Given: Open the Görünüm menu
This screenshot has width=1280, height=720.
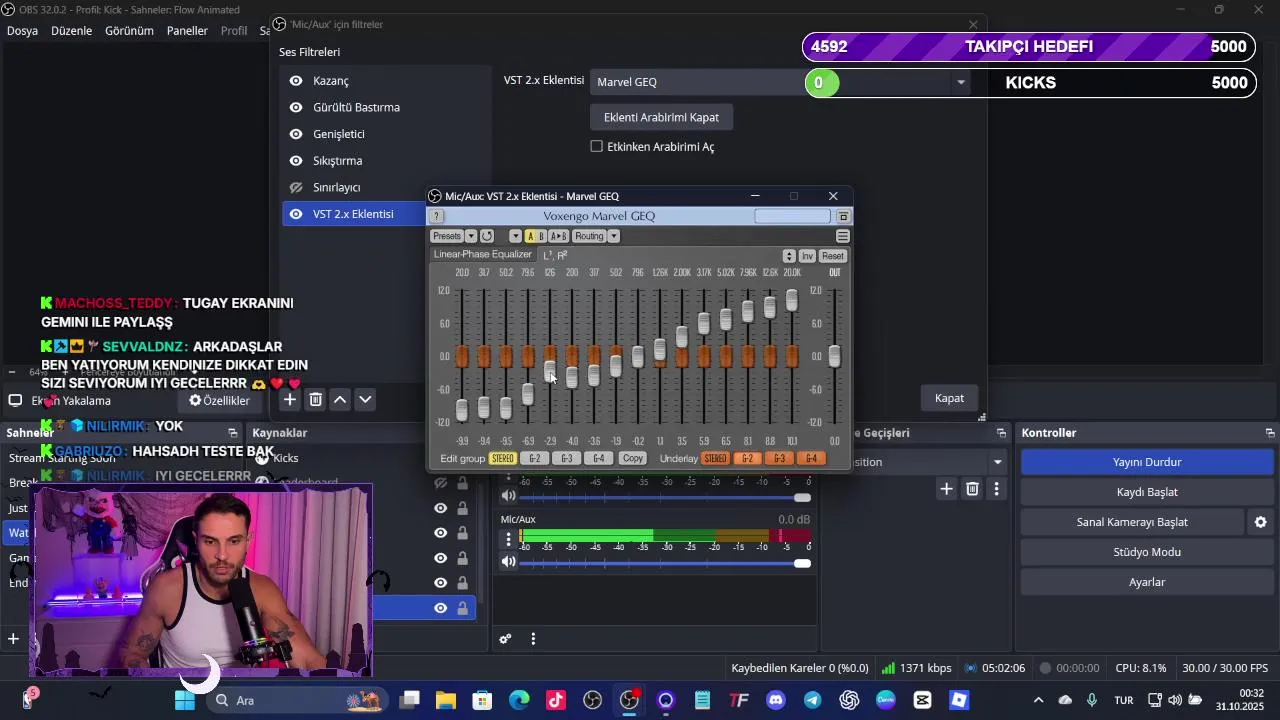Looking at the screenshot, I should pos(129,31).
